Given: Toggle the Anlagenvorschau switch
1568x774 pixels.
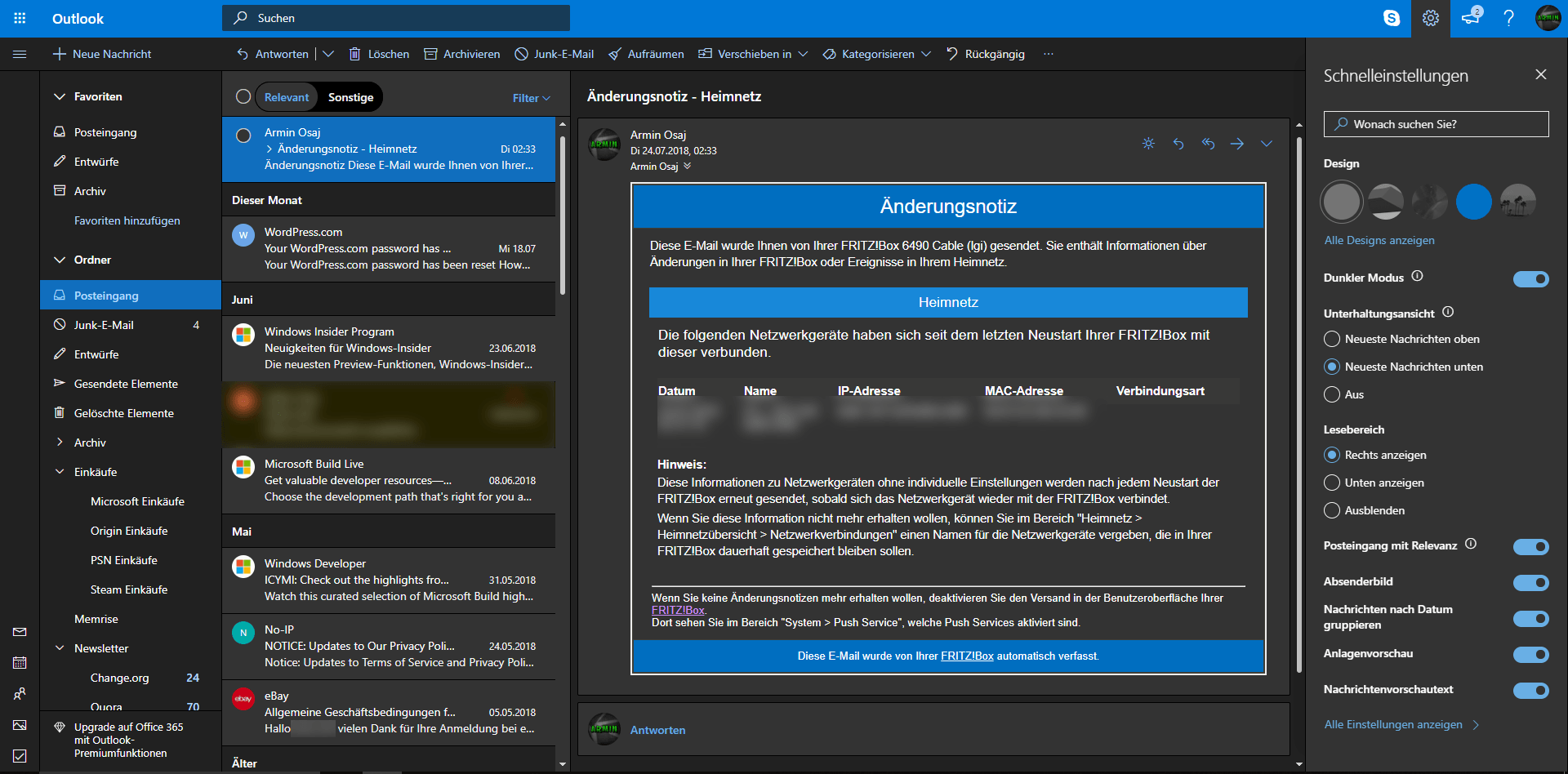Looking at the screenshot, I should (1530, 655).
